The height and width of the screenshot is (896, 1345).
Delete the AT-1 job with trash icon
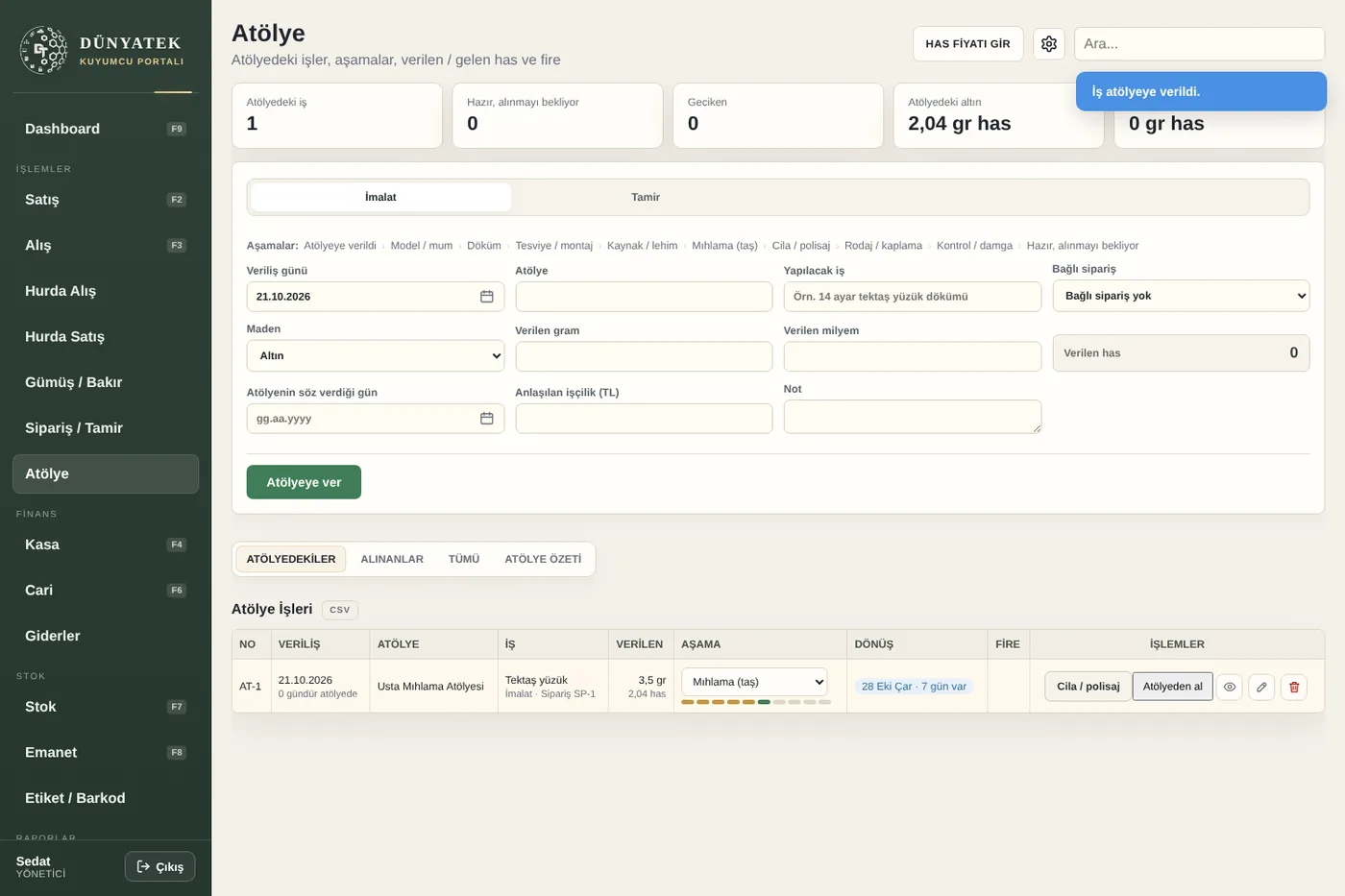1294,687
